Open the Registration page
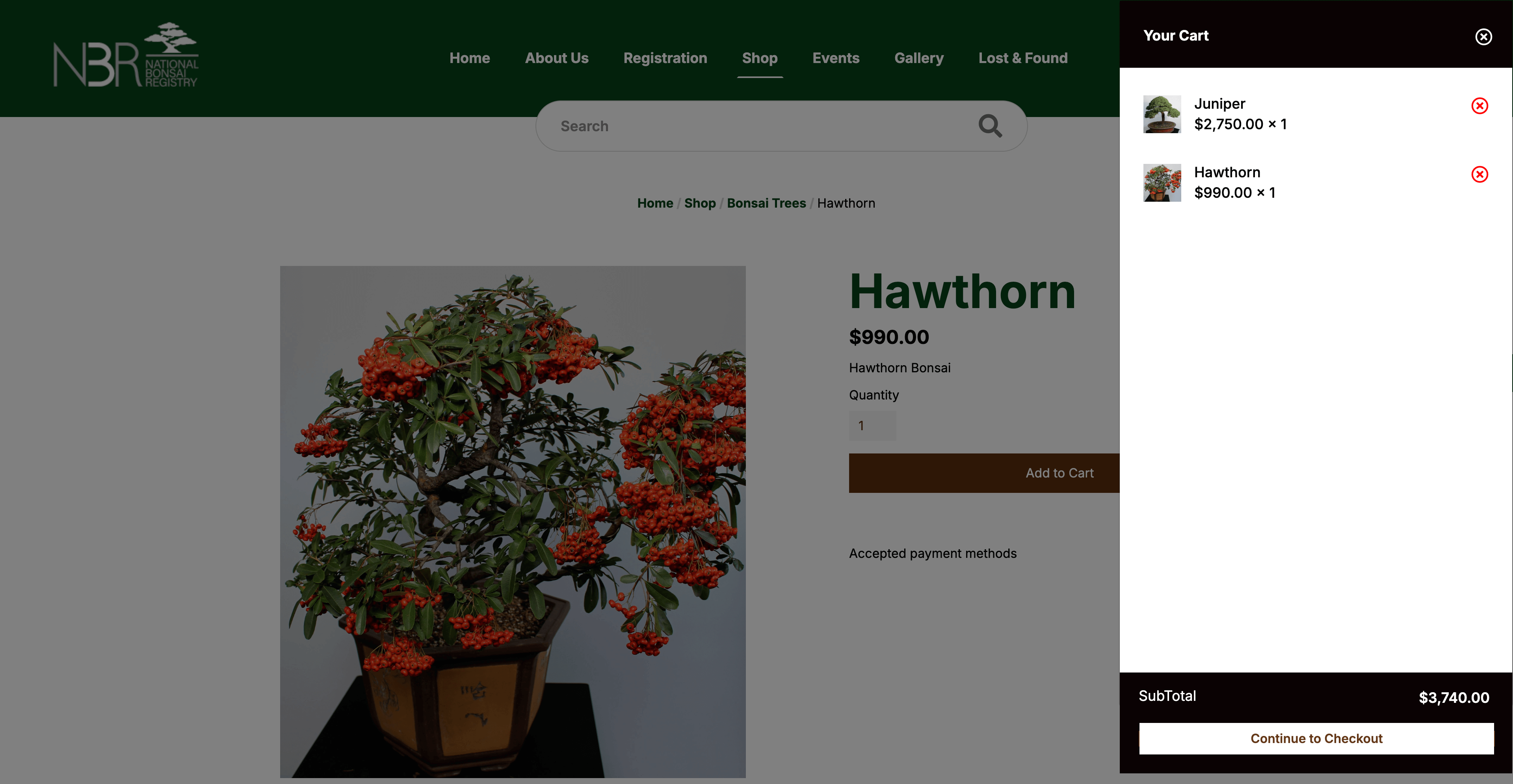Screen dimensions: 1513x784 665,58
